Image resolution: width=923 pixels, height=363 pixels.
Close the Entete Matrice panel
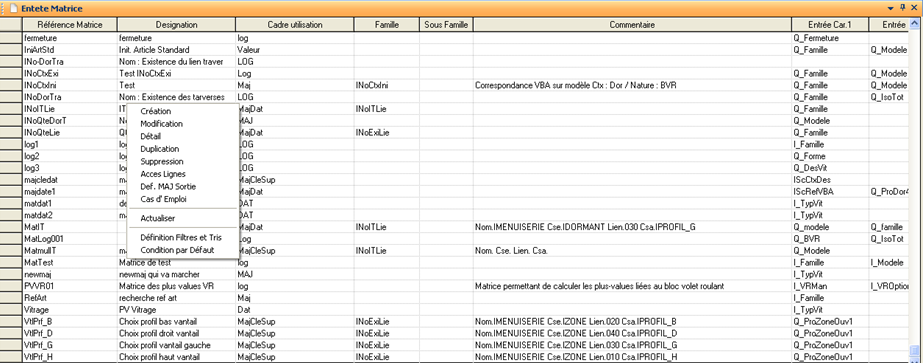(x=914, y=8)
